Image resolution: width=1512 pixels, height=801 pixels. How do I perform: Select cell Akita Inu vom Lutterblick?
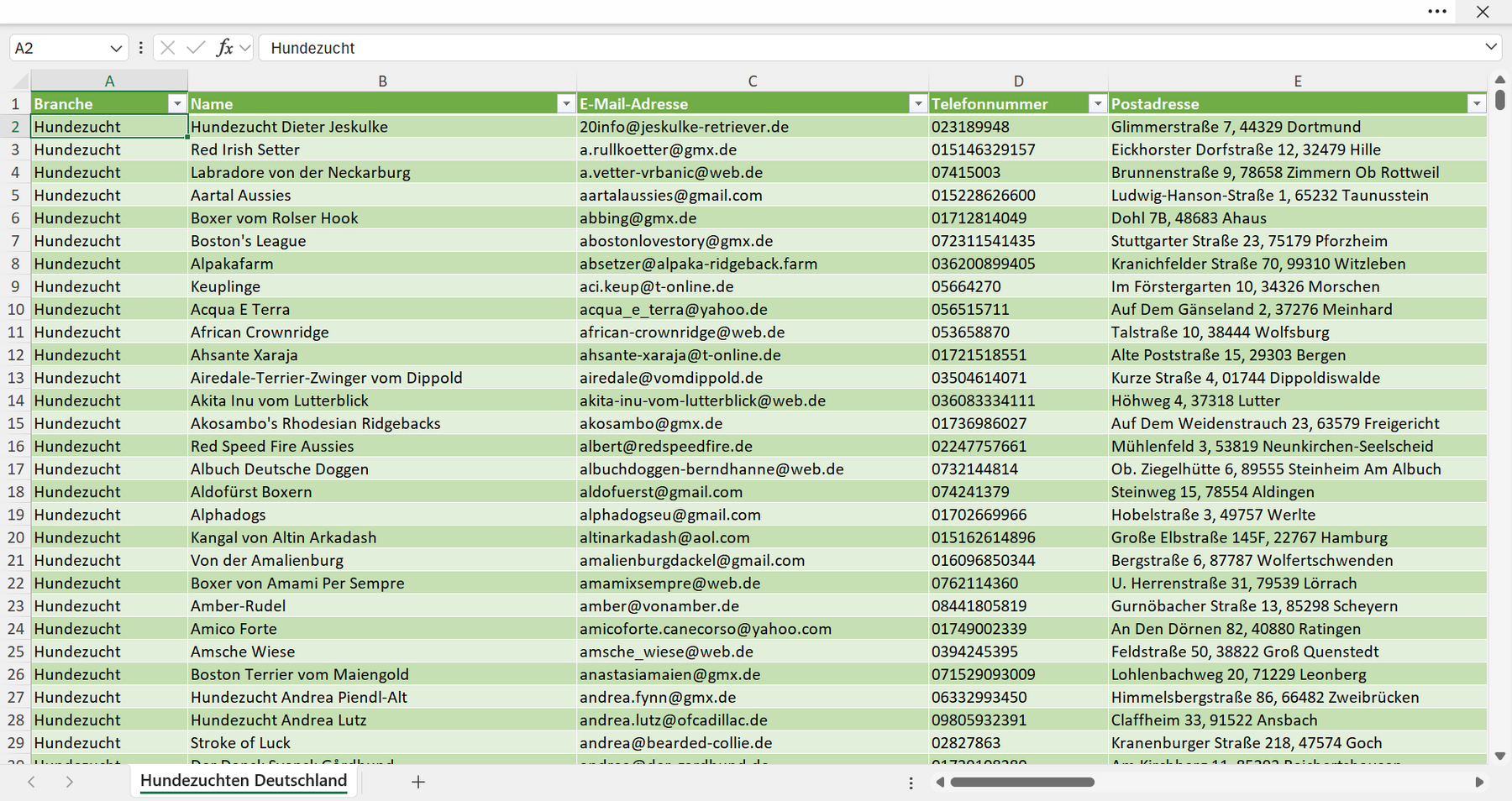point(382,400)
